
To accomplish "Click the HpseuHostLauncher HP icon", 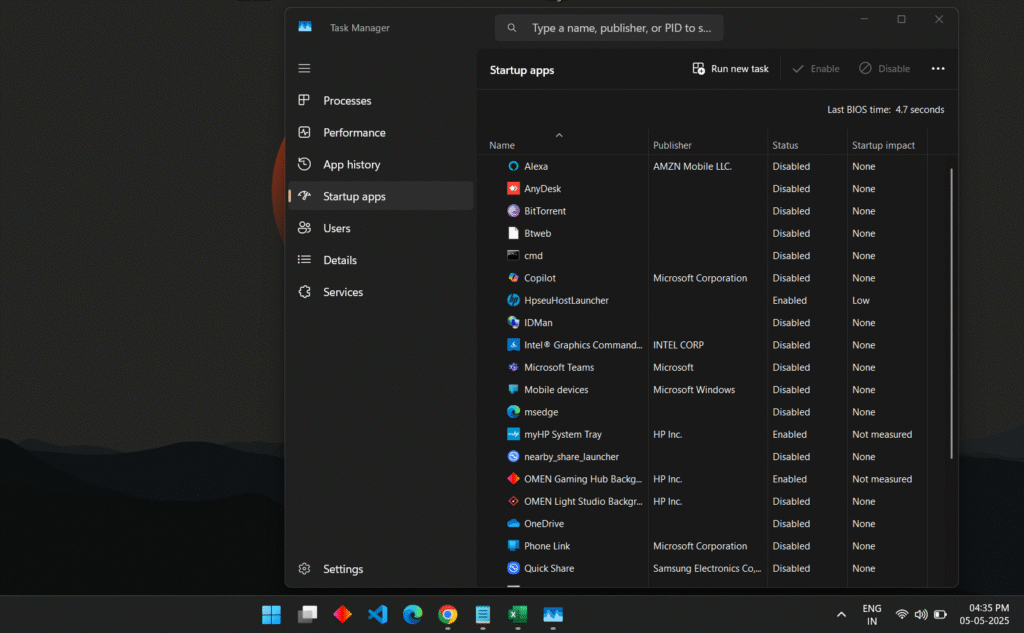I will pyautogui.click(x=513, y=300).
